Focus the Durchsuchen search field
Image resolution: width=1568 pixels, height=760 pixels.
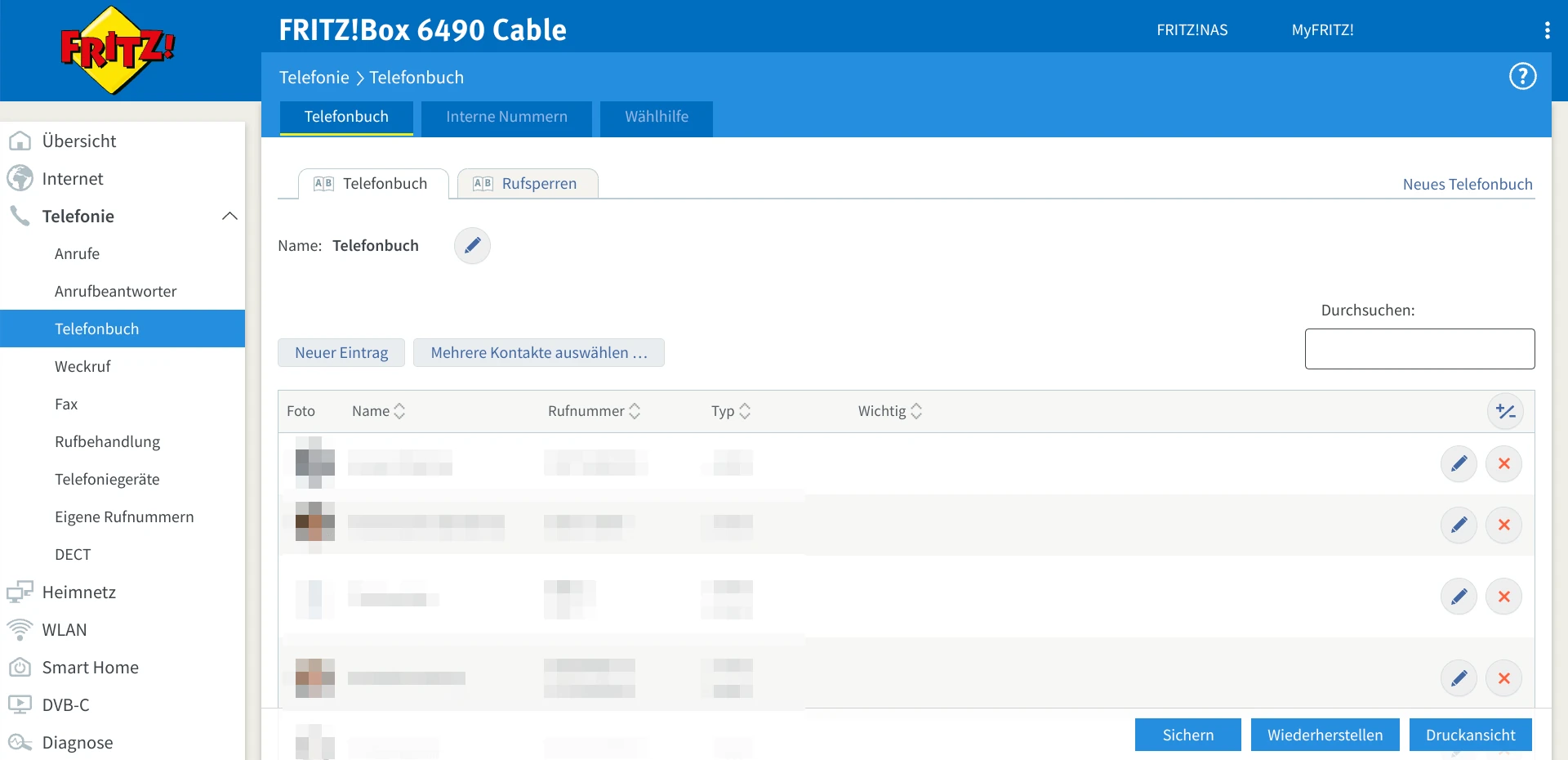click(1419, 349)
